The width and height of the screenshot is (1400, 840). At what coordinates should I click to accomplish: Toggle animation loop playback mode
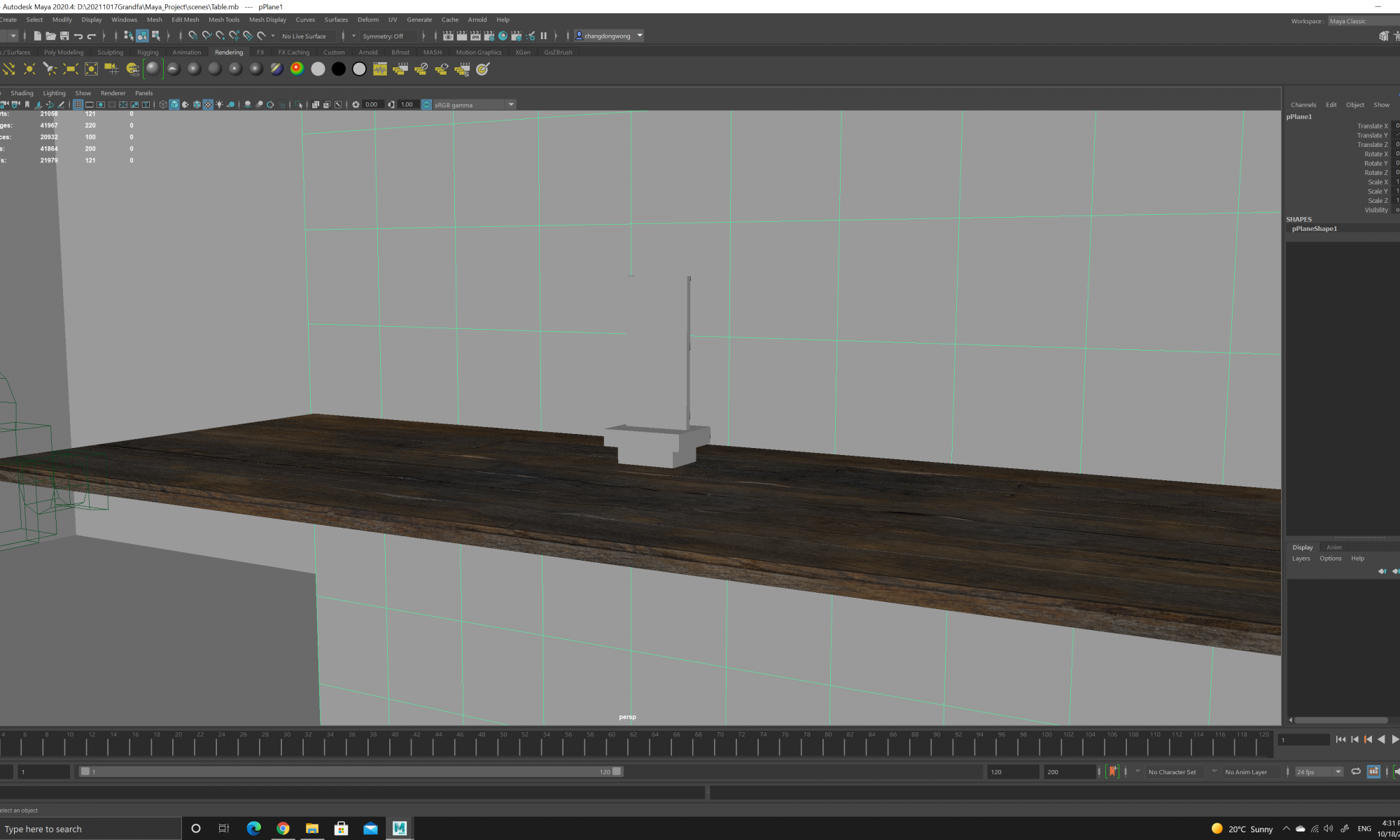point(1356,771)
